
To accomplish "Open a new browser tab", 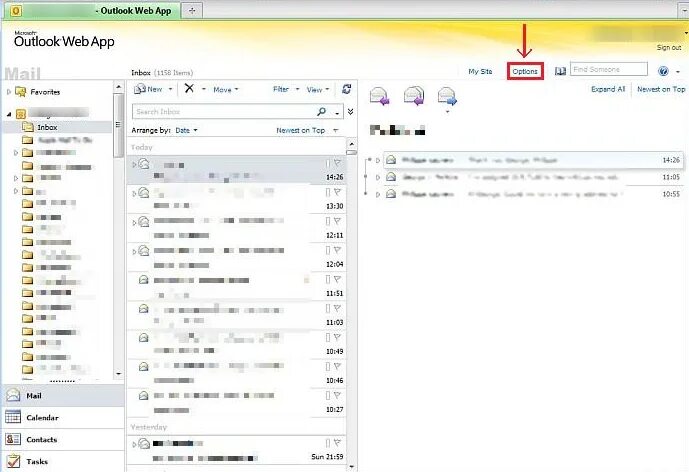I will click(192, 11).
